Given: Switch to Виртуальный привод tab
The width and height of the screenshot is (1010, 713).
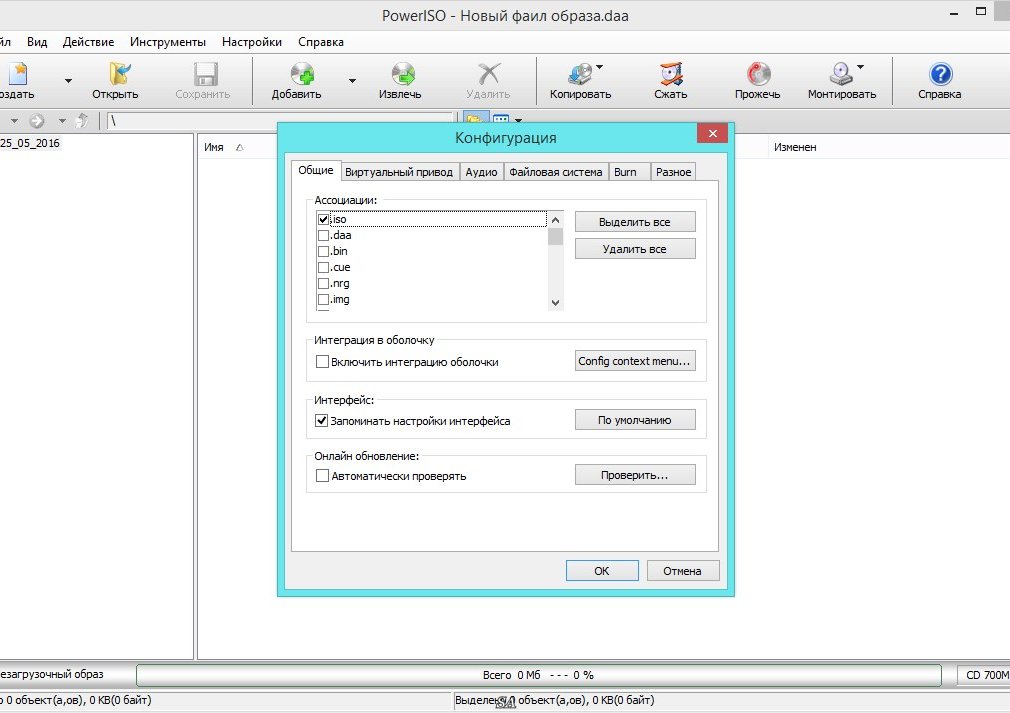Looking at the screenshot, I should [399, 172].
